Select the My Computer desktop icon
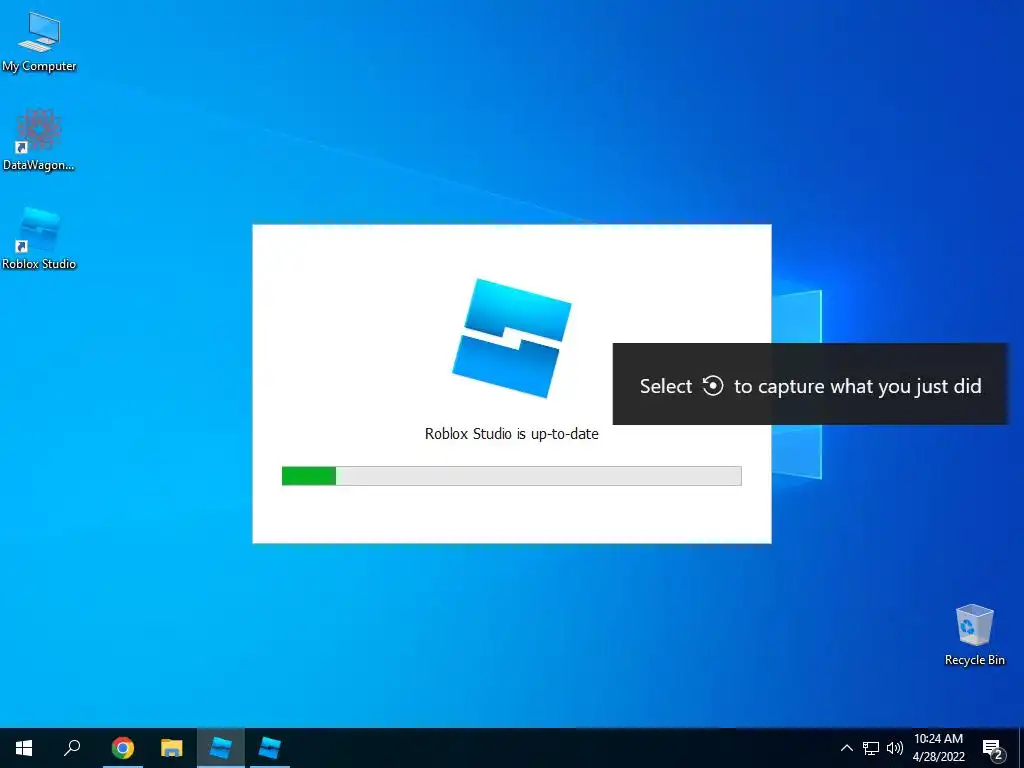The width and height of the screenshot is (1024, 768). click(39, 41)
